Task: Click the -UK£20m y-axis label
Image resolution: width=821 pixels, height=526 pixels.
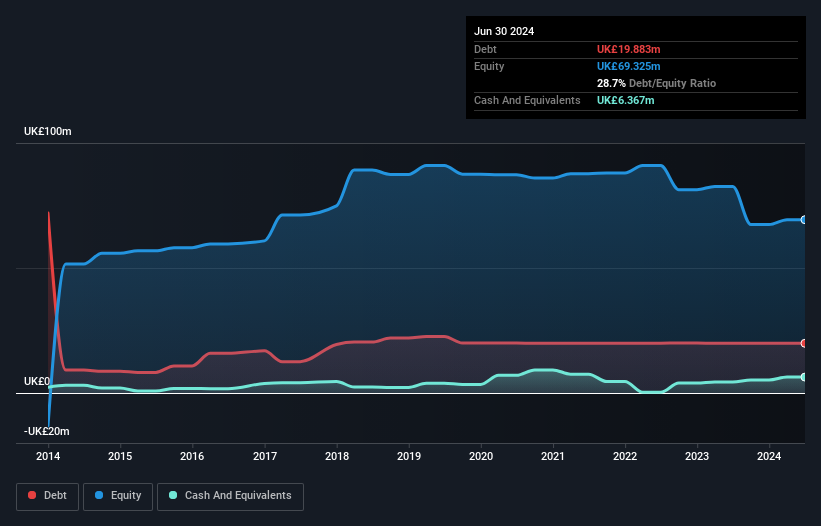Action: [x=47, y=431]
